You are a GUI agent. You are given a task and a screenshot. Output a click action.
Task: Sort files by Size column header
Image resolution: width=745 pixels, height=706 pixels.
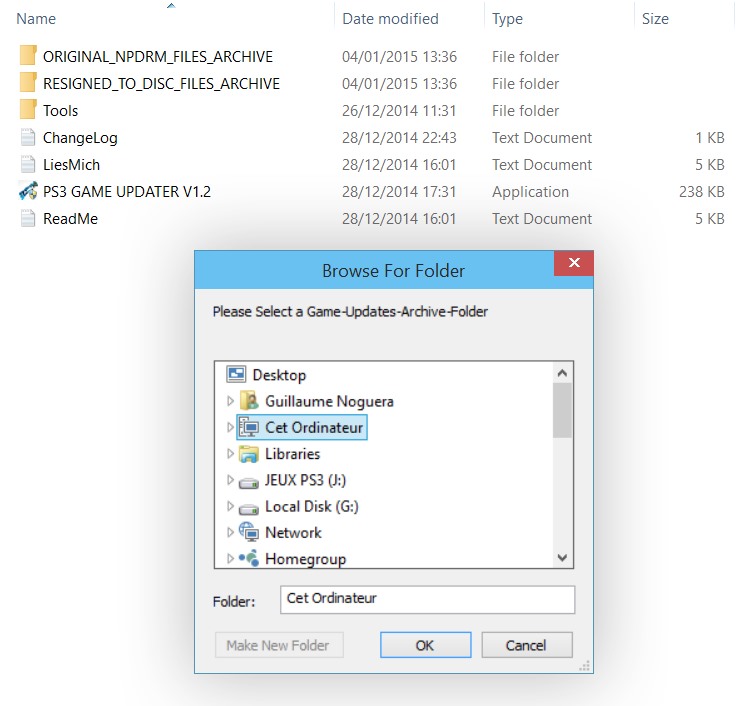[655, 19]
